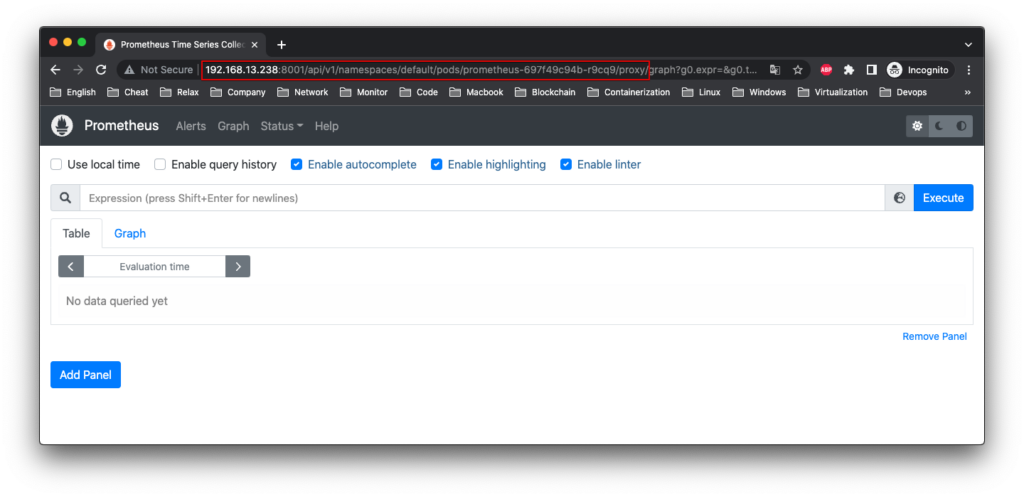Viewport: 1024px width, 497px height.
Task: Select the auto contrast theme icon
Action: pos(961,126)
